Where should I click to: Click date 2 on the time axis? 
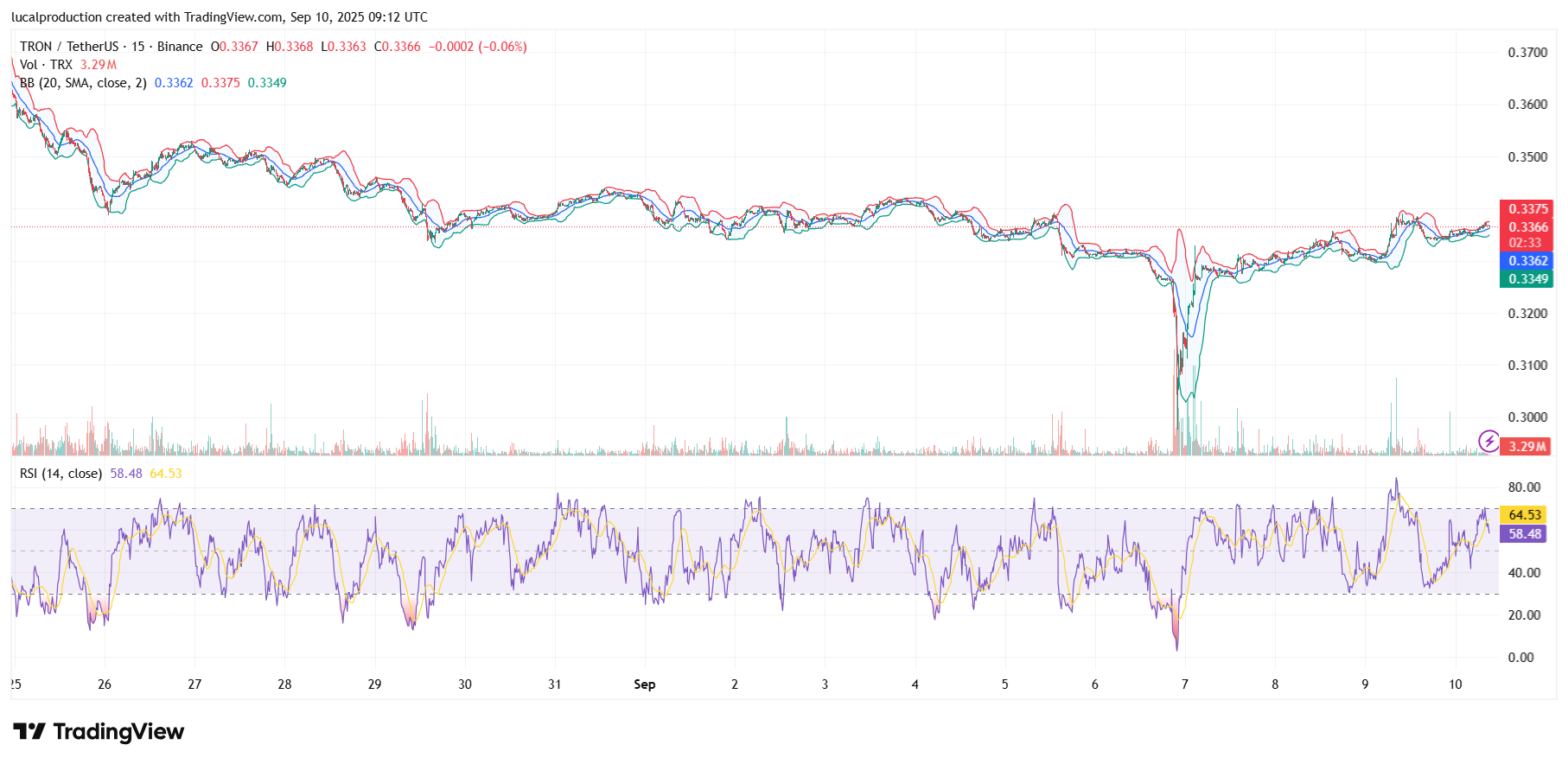click(735, 684)
